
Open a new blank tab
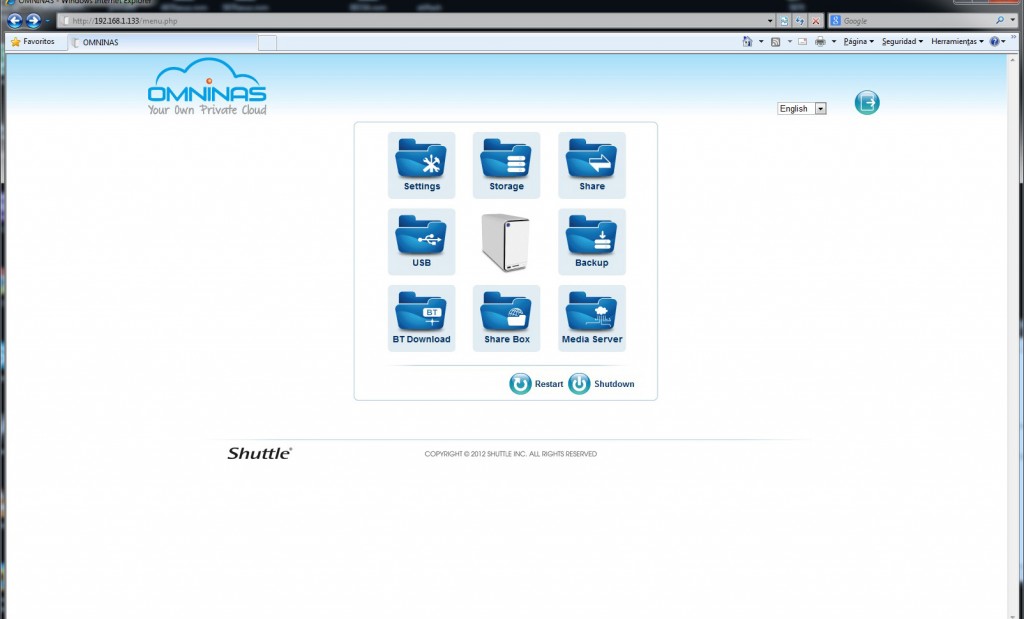point(267,43)
